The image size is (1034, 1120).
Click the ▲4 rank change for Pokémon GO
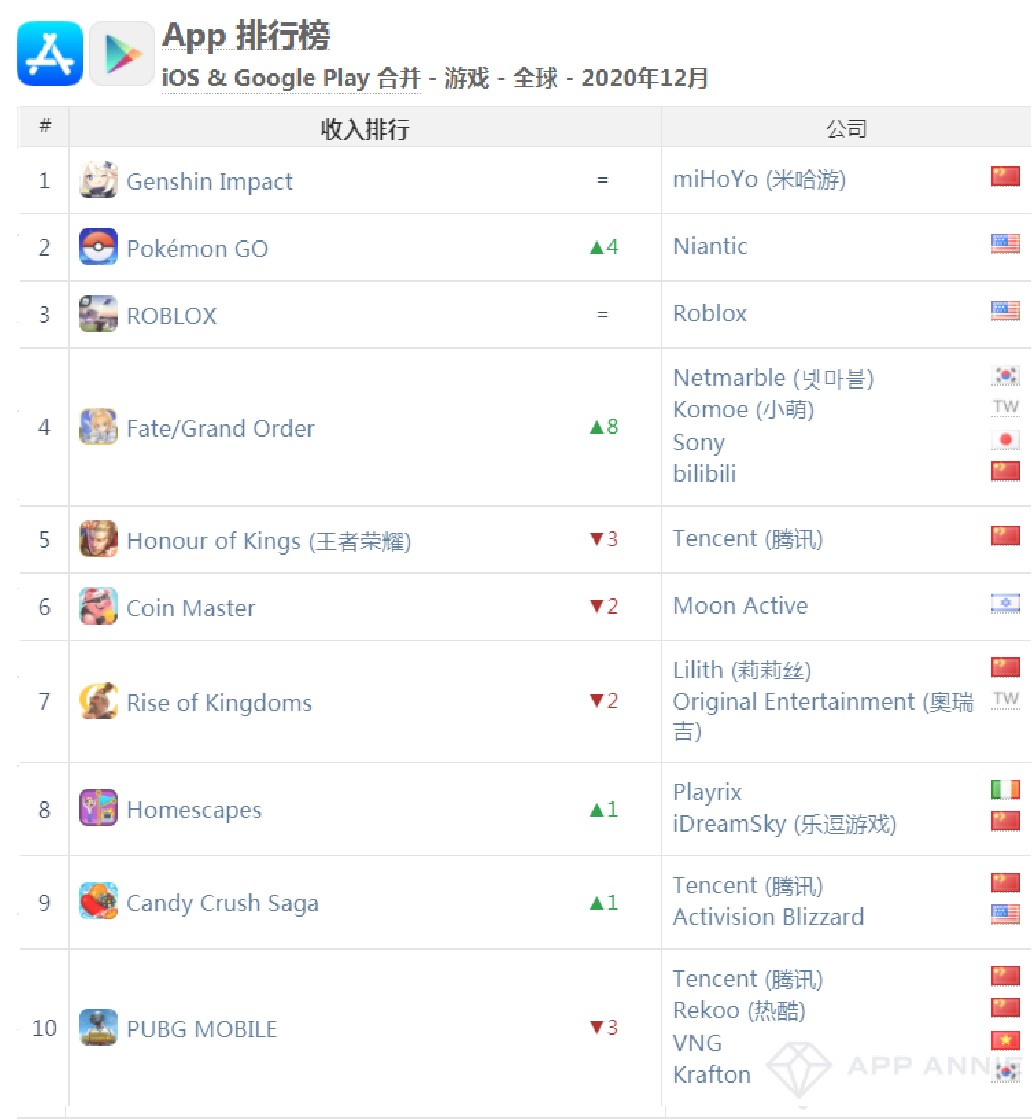pos(604,247)
